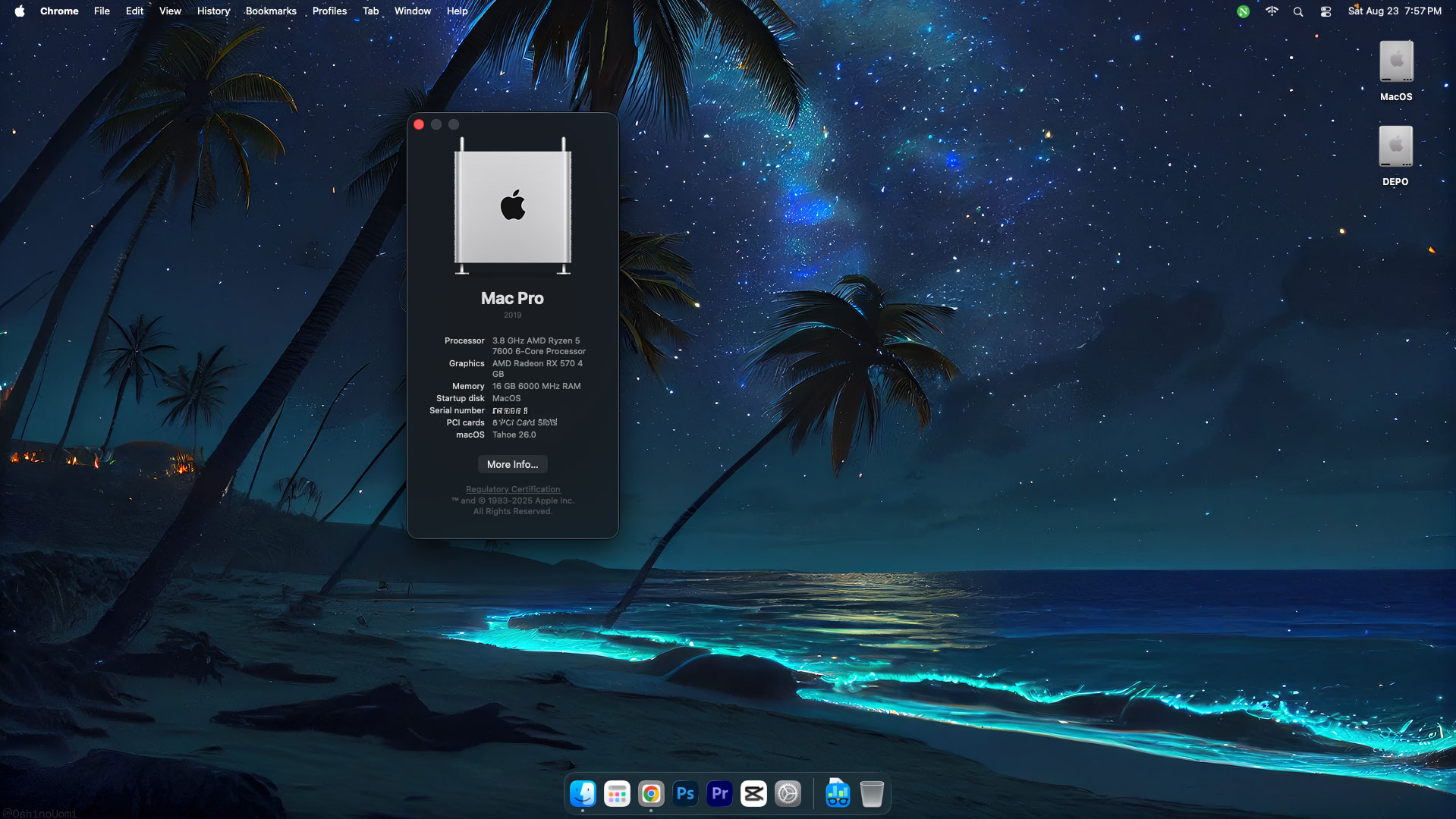1456x819 pixels.
Task: Open the Apps launcher grid icon
Action: pos(617,794)
